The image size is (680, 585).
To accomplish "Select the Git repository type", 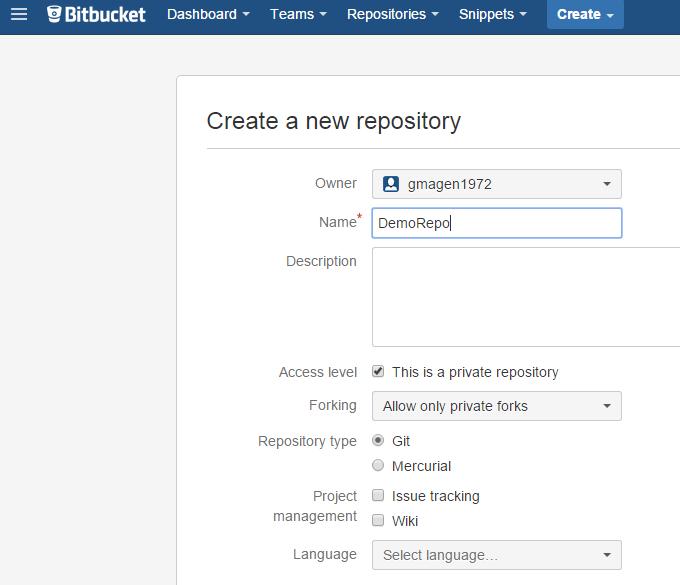I will pos(378,440).
